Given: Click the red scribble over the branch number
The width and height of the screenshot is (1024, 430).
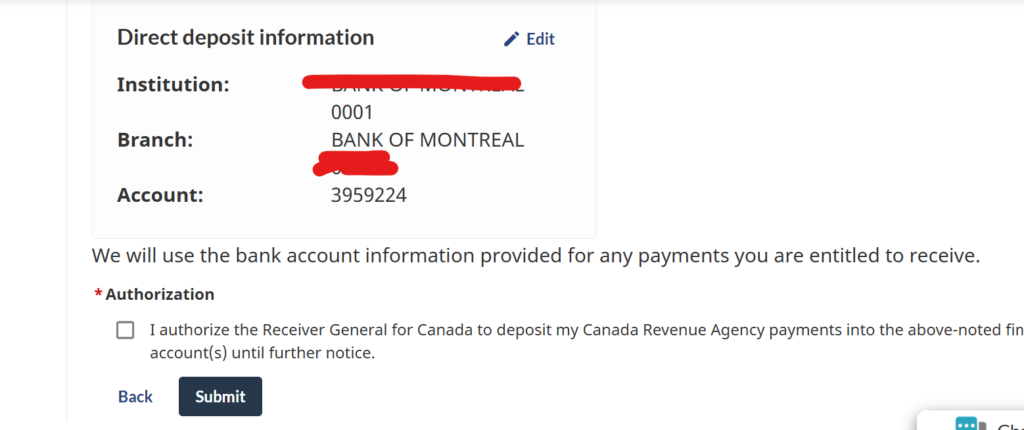Looking at the screenshot, I should [356, 163].
